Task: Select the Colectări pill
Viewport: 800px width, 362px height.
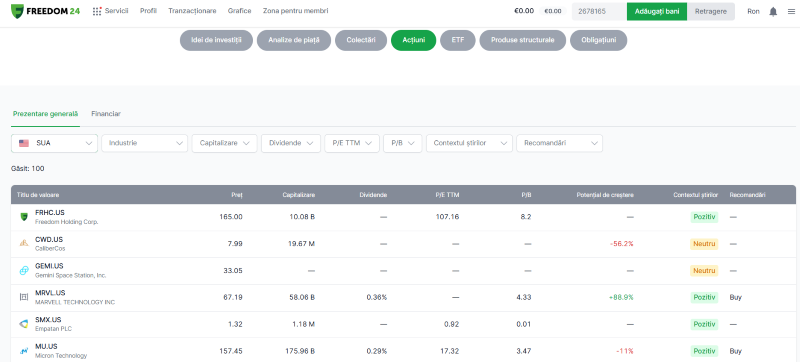Action: pyautogui.click(x=361, y=40)
